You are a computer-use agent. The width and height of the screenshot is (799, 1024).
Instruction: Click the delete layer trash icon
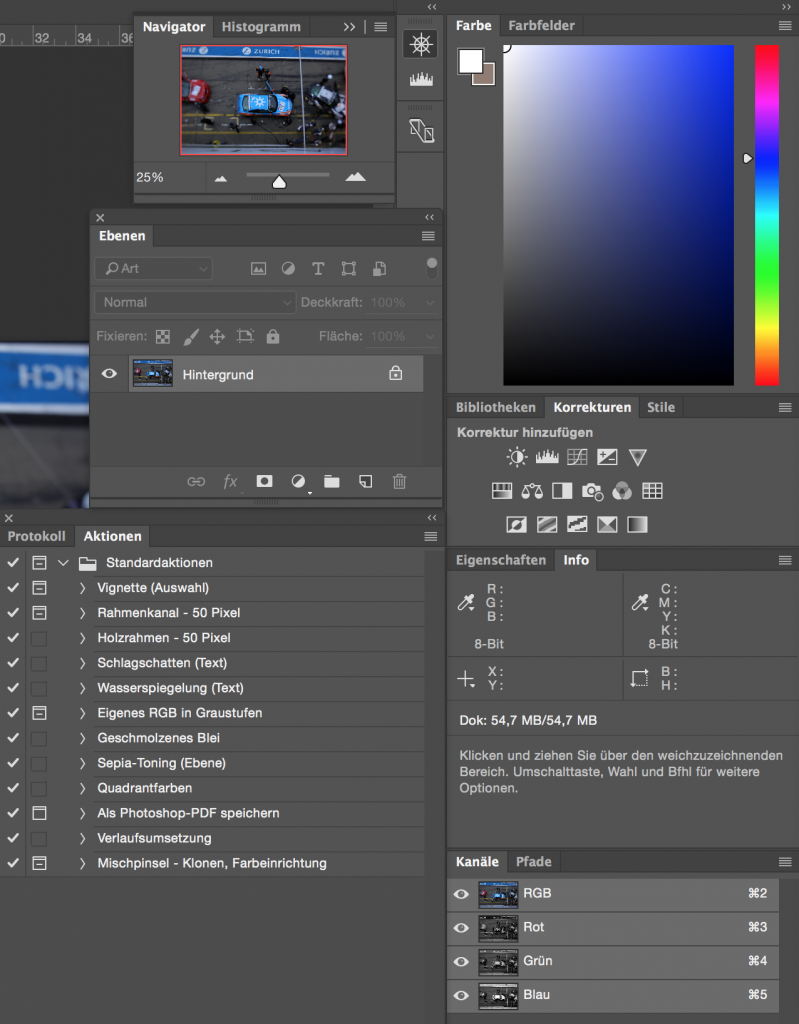[399, 481]
